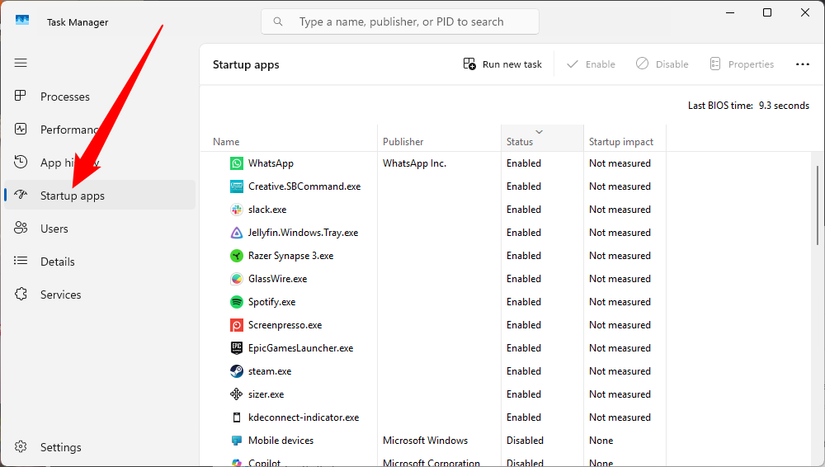Click the Razer Synapse 3.exe icon
This screenshot has width=825, height=467.
point(236,256)
